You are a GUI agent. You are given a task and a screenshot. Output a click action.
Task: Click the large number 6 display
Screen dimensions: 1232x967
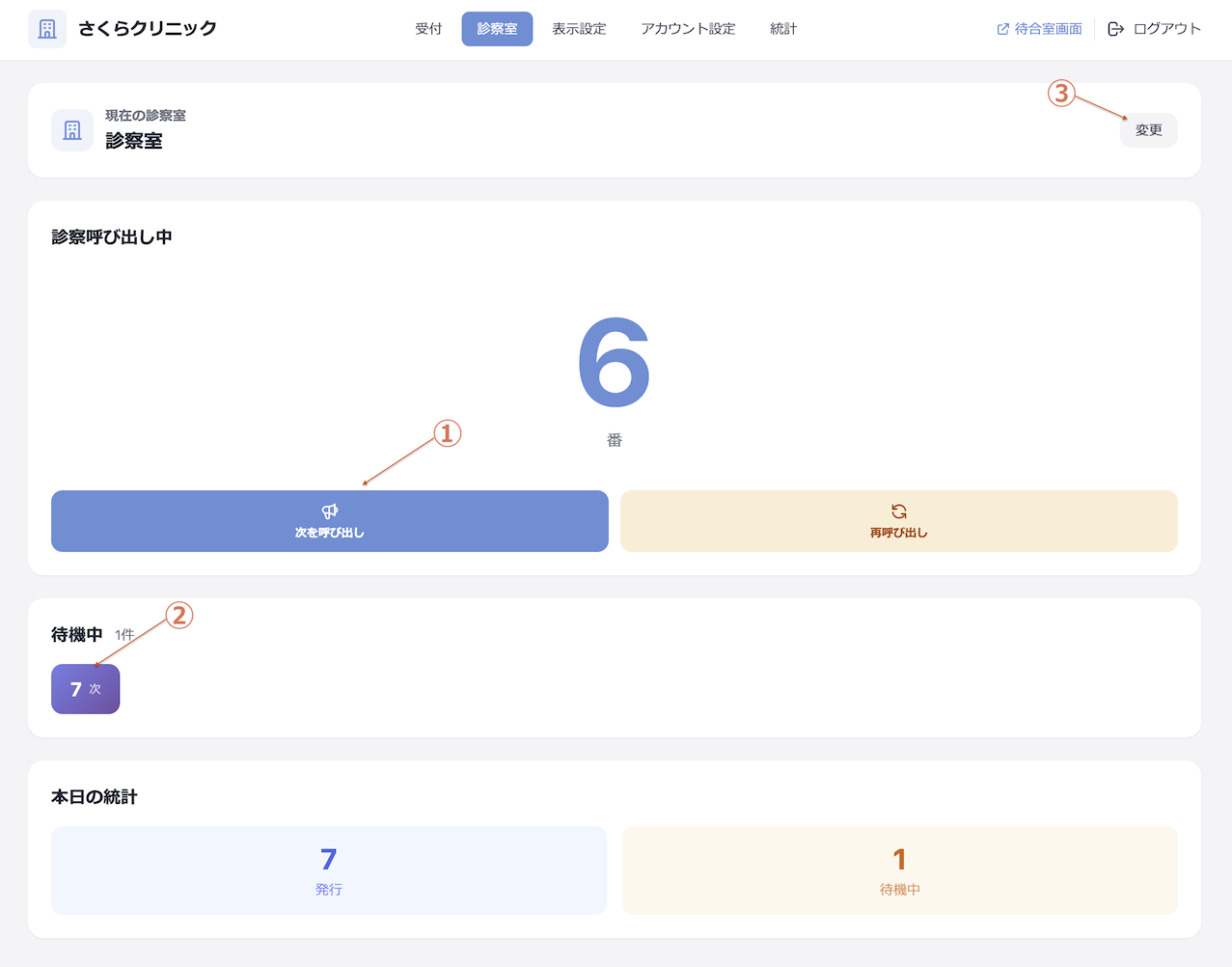click(614, 363)
